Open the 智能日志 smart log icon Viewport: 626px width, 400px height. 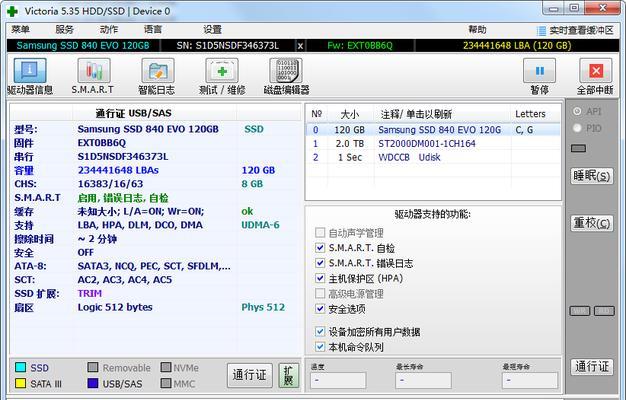click(158, 71)
